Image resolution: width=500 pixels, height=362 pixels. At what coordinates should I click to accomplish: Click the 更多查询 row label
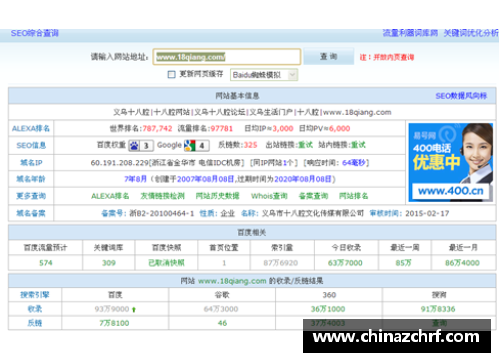(x=31, y=196)
